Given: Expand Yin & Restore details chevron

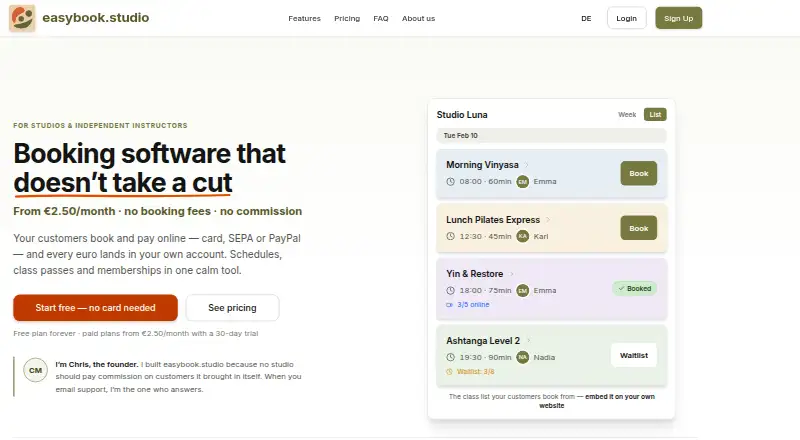Looking at the screenshot, I should (x=511, y=274).
